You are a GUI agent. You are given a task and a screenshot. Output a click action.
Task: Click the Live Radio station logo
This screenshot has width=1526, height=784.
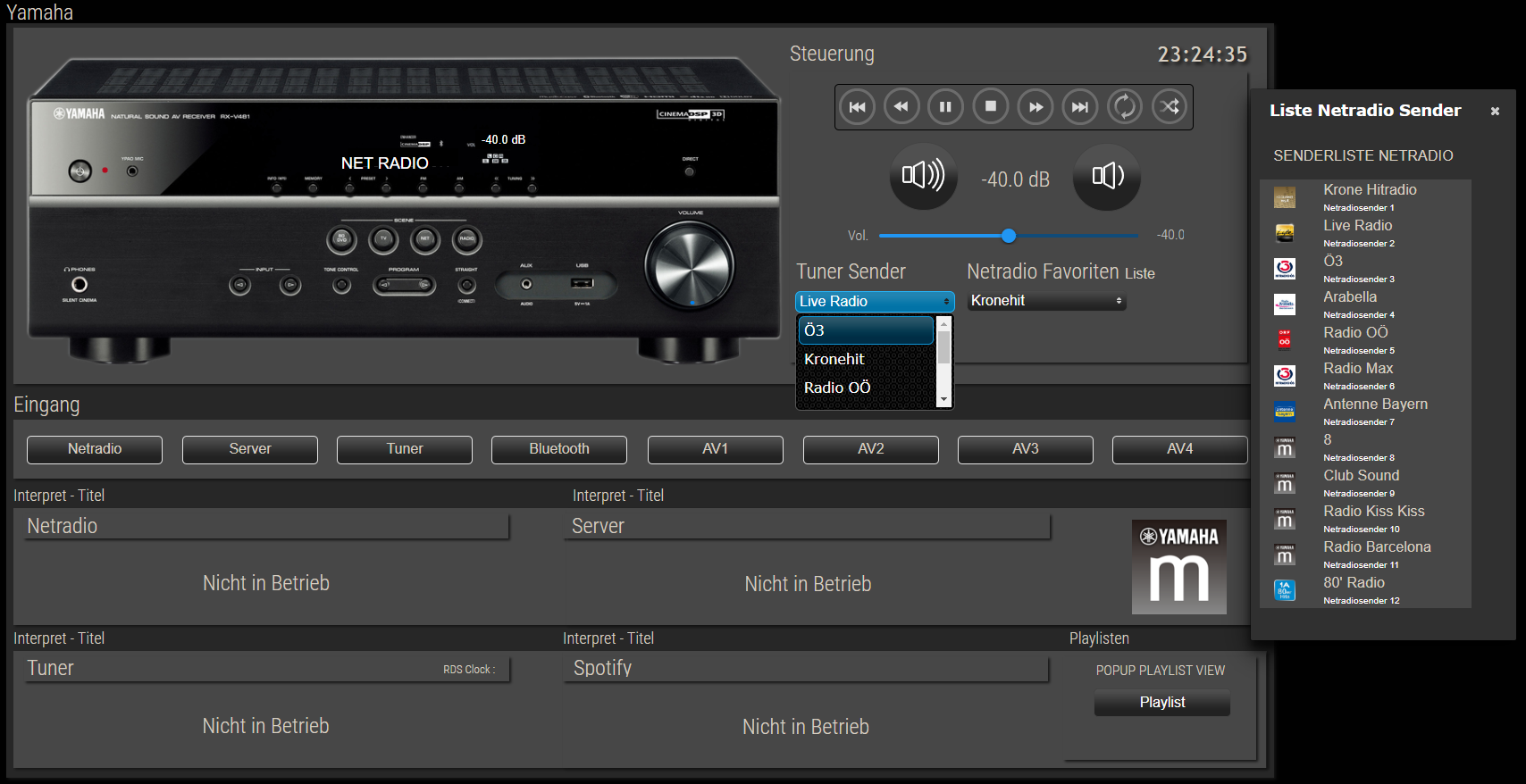[x=1285, y=233]
